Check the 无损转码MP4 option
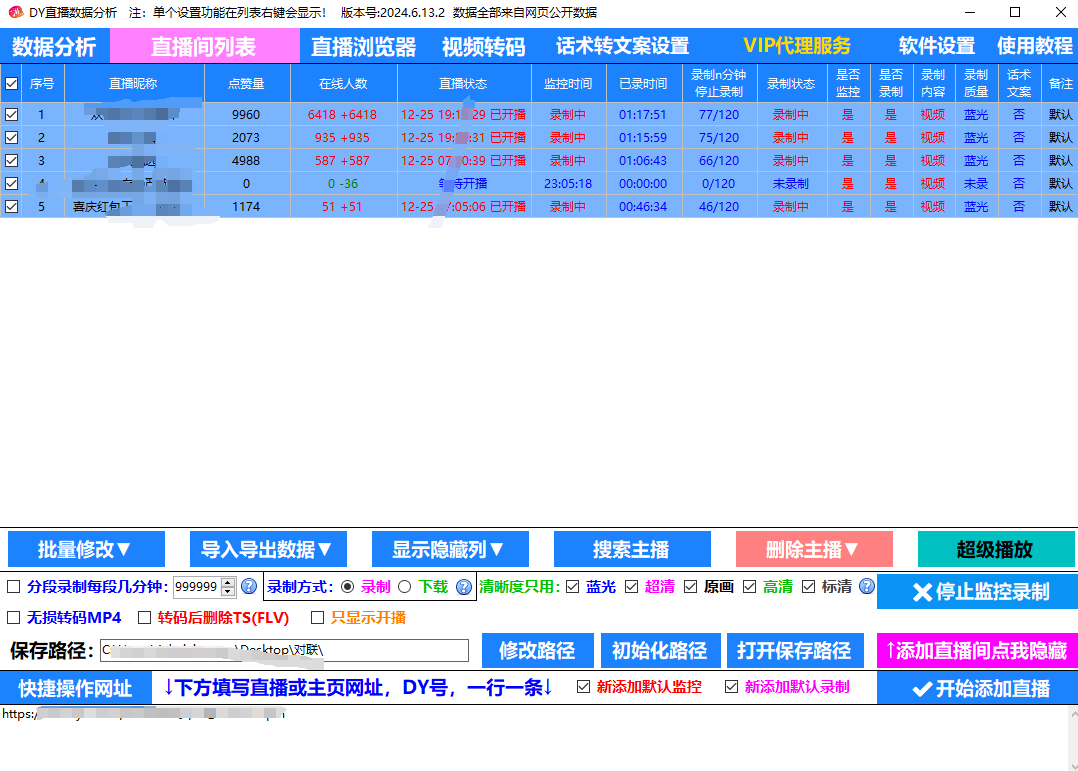 (14, 618)
